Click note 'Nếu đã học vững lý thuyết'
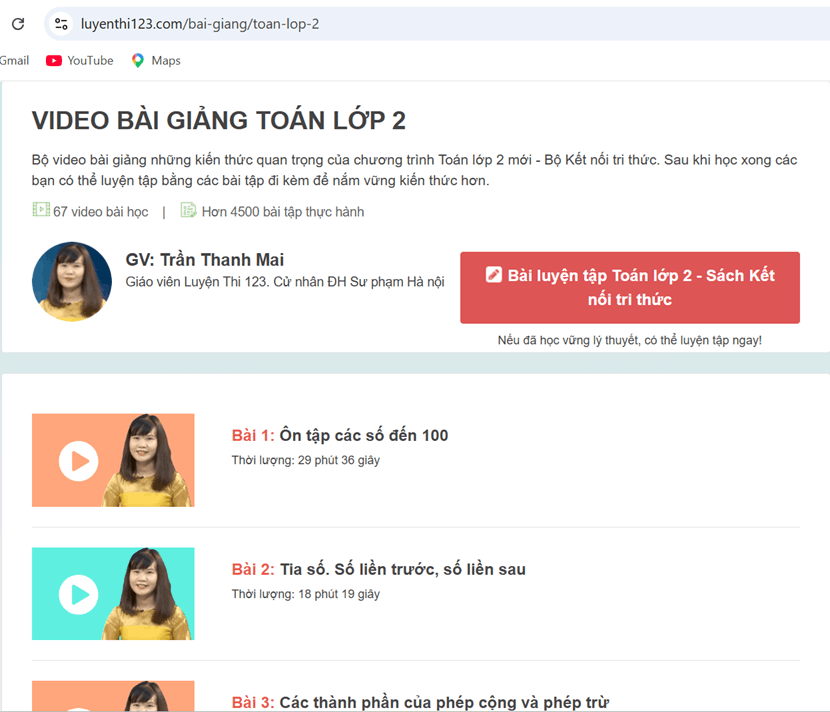This screenshot has width=830, height=712. 630,340
